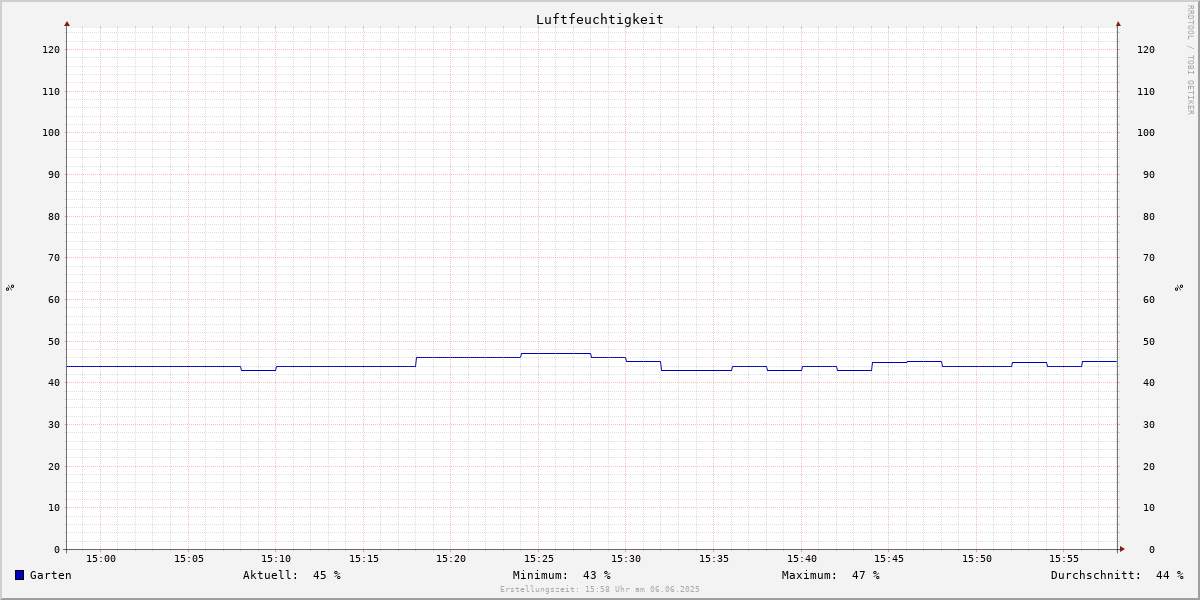Image resolution: width=1200 pixels, height=600 pixels.
Task: Click the left axis 0 label
Action: 57,549
